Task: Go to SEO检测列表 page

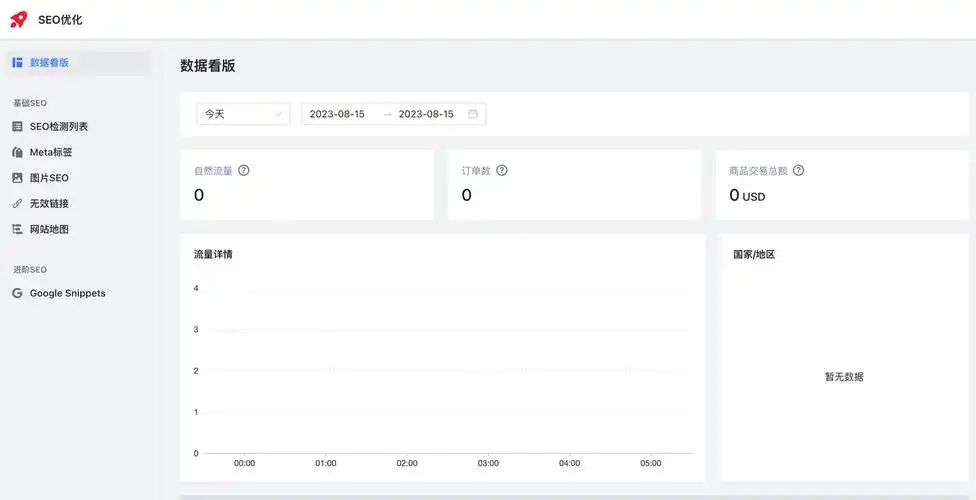Action: tap(59, 127)
